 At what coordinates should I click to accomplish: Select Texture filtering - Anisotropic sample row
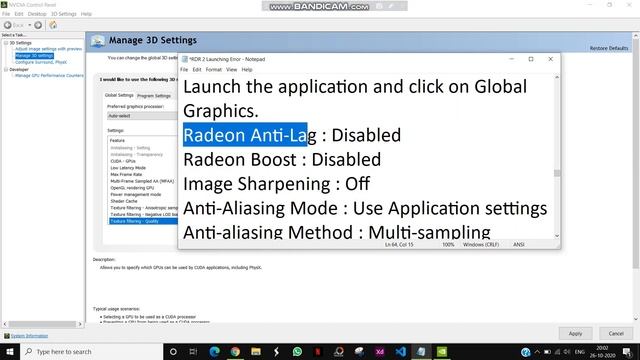[x=144, y=208]
